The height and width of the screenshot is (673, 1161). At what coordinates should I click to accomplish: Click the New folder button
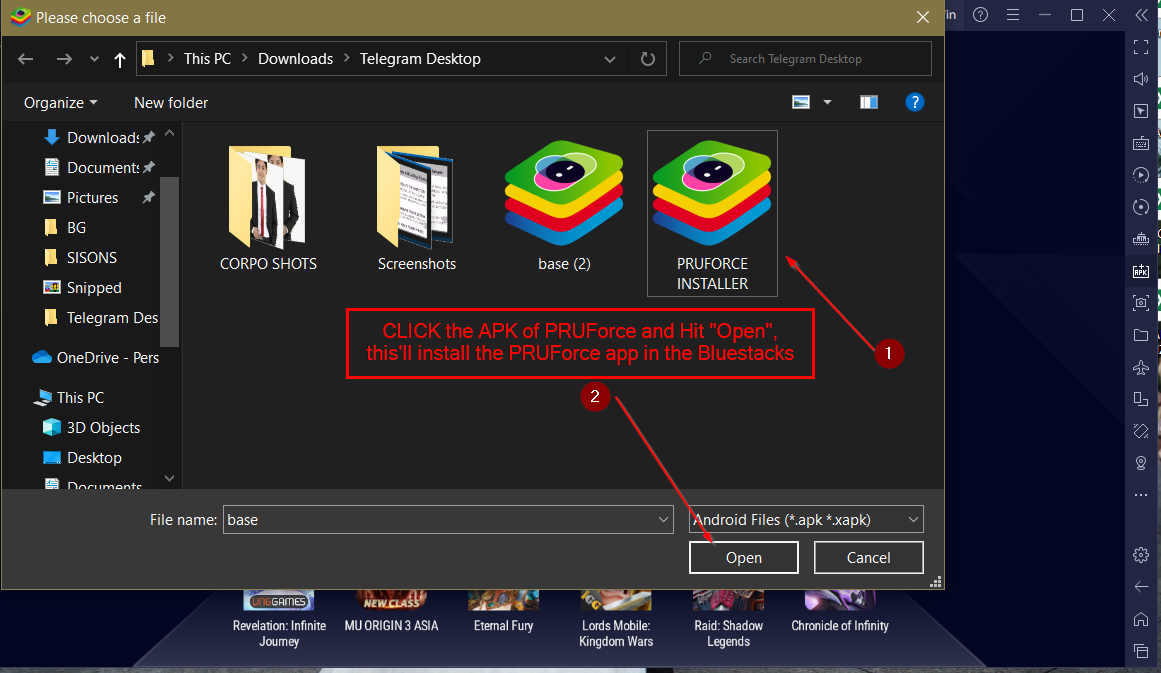pyautogui.click(x=171, y=102)
